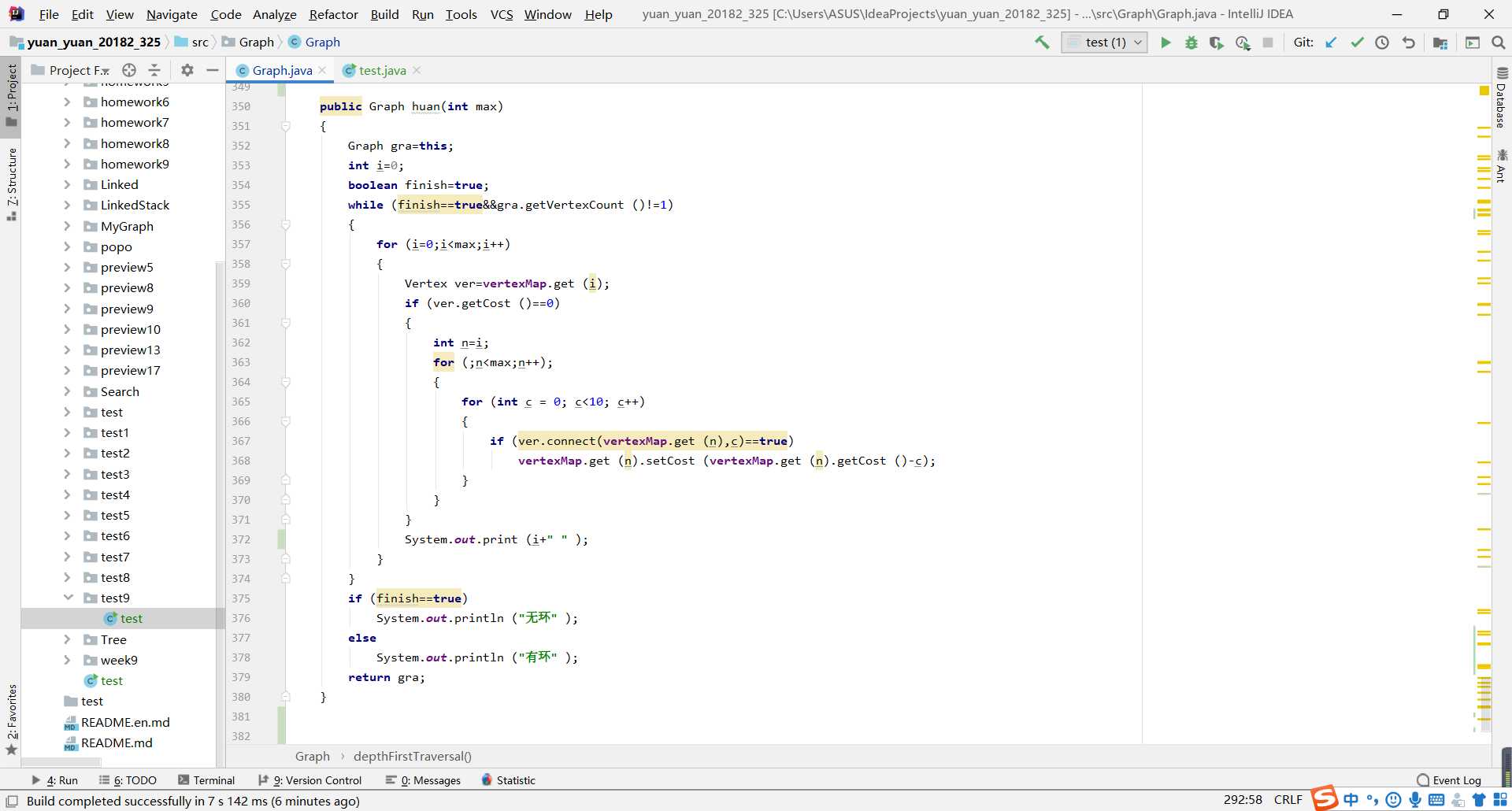The width and height of the screenshot is (1512, 811).
Task: Show Git history clock icon
Action: tap(1382, 43)
